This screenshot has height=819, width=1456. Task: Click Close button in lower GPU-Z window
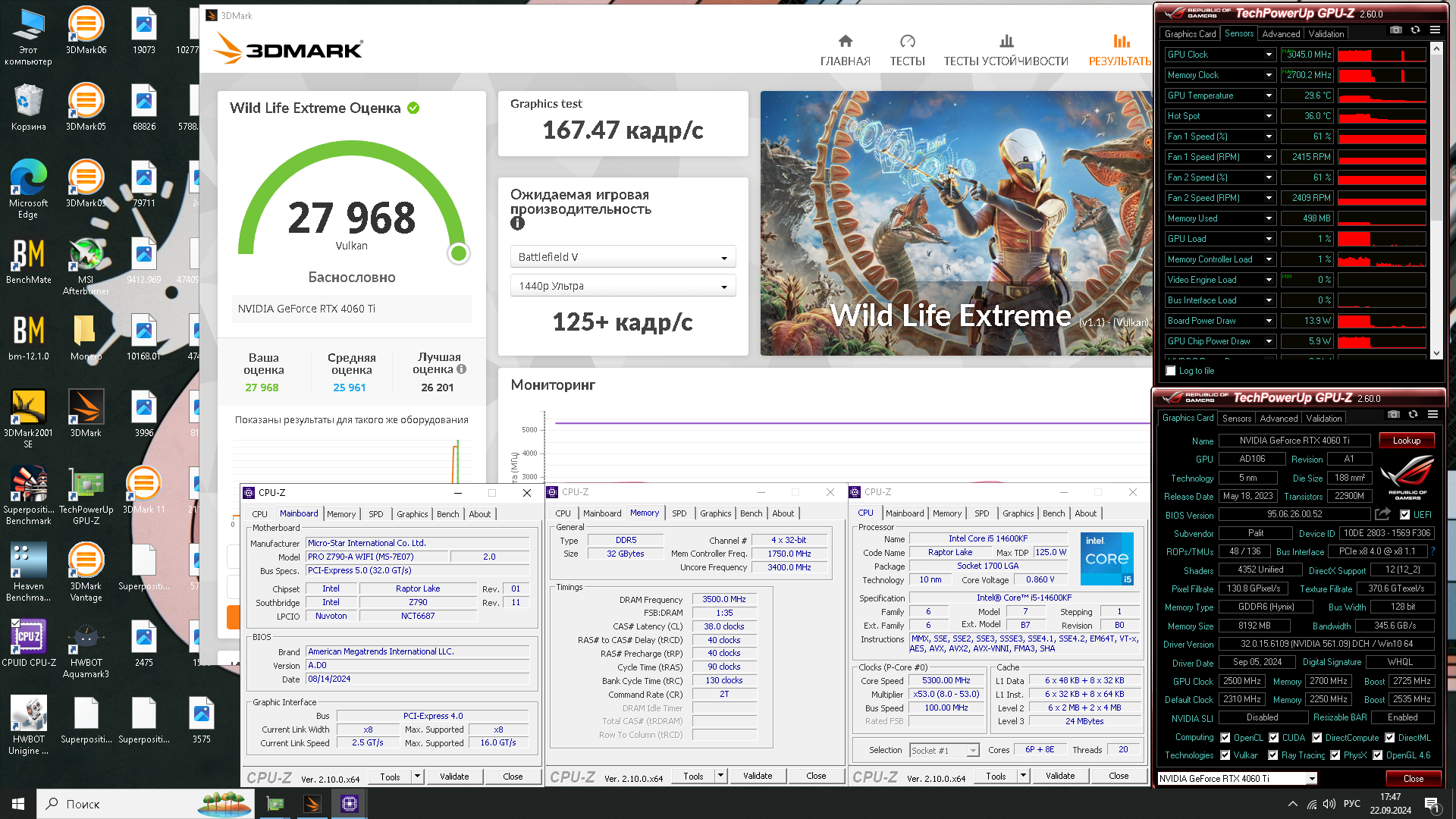pyautogui.click(x=1413, y=778)
